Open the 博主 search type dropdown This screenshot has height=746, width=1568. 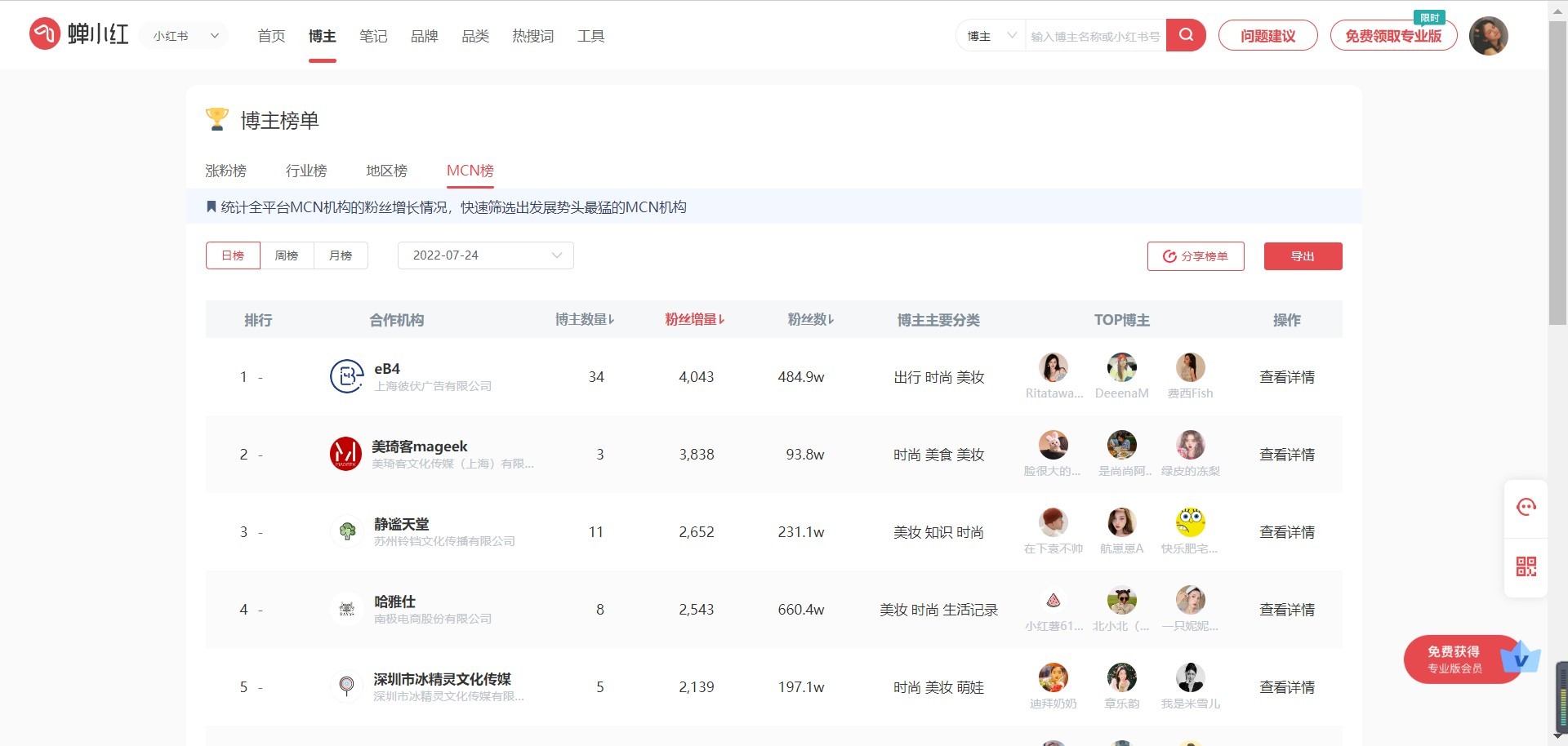click(x=991, y=36)
